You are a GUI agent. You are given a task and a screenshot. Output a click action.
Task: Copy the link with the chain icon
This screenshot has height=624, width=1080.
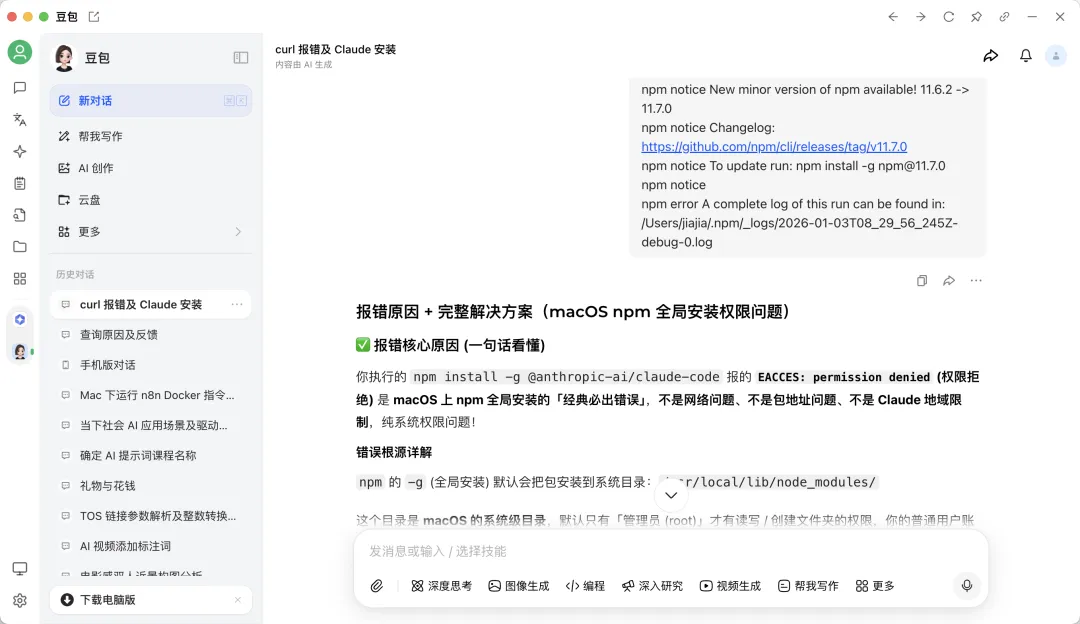coord(1004,17)
